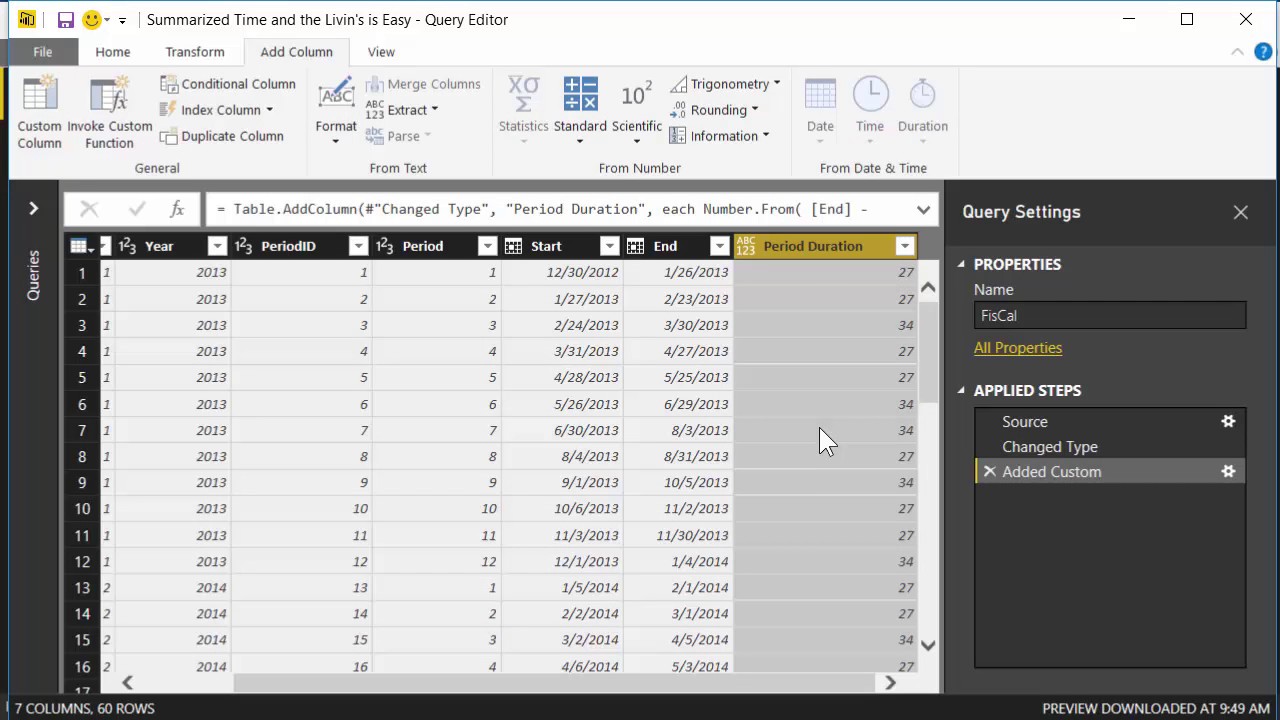
Task: Open the File tab
Action: coord(42,52)
